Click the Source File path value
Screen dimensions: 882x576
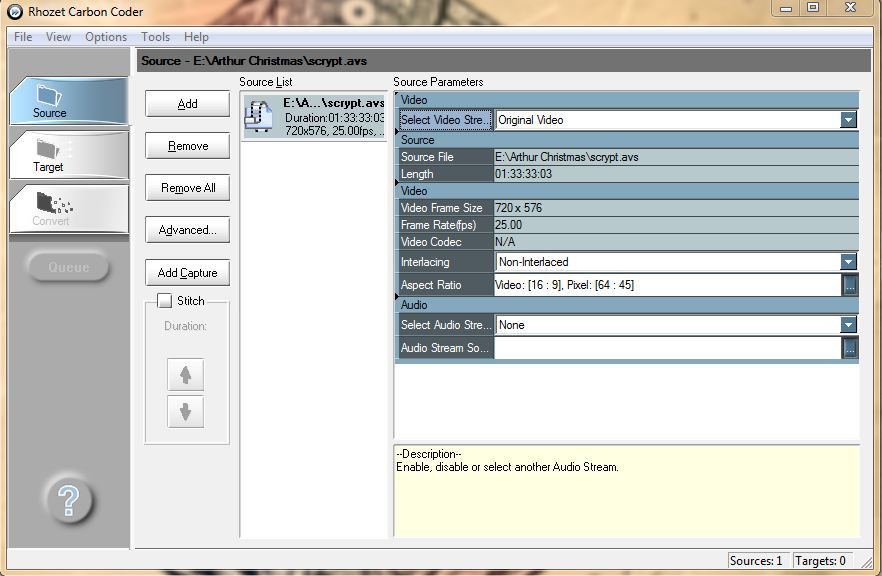tap(676, 157)
